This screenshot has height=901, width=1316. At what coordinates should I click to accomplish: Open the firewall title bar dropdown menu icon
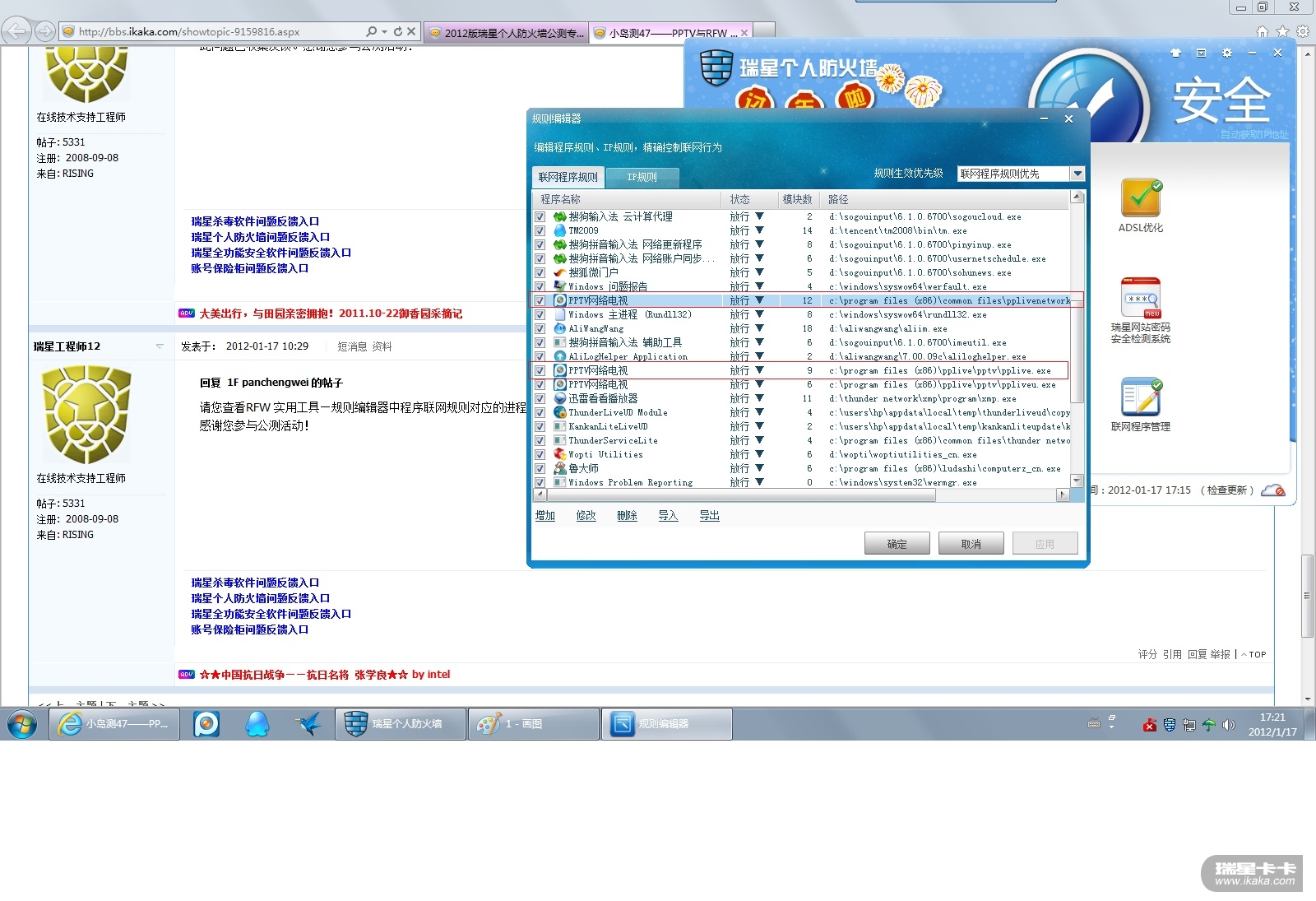click(1201, 53)
